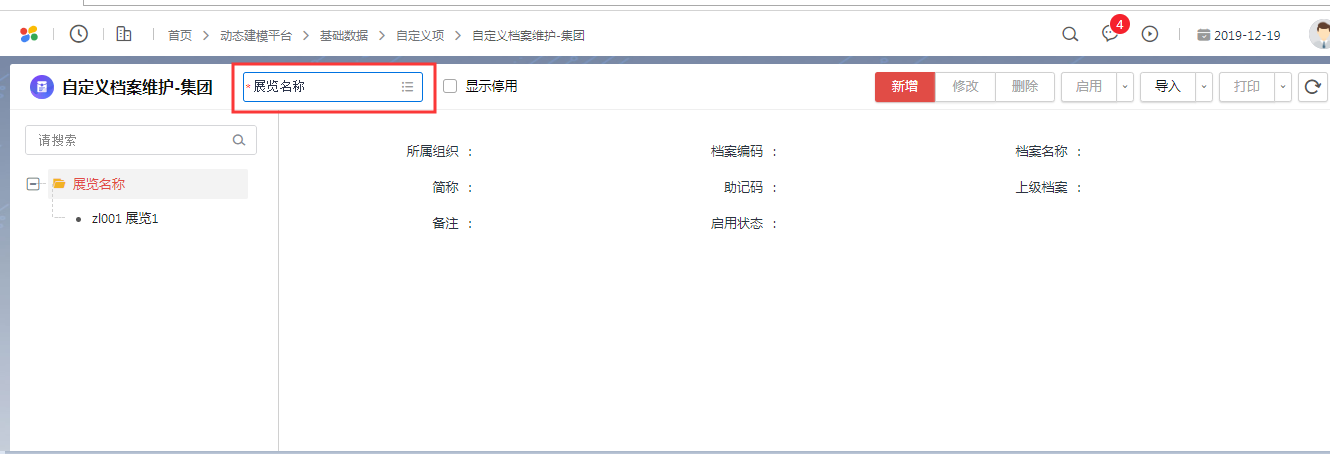This screenshot has height=454, width=1330.
Task: Click the building organization icon
Action: tap(124, 34)
